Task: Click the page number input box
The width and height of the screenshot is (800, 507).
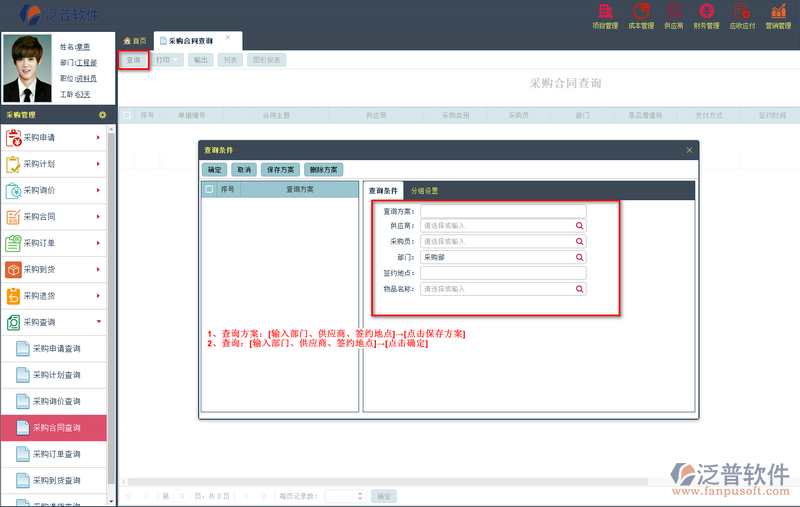Action: (x=182, y=496)
